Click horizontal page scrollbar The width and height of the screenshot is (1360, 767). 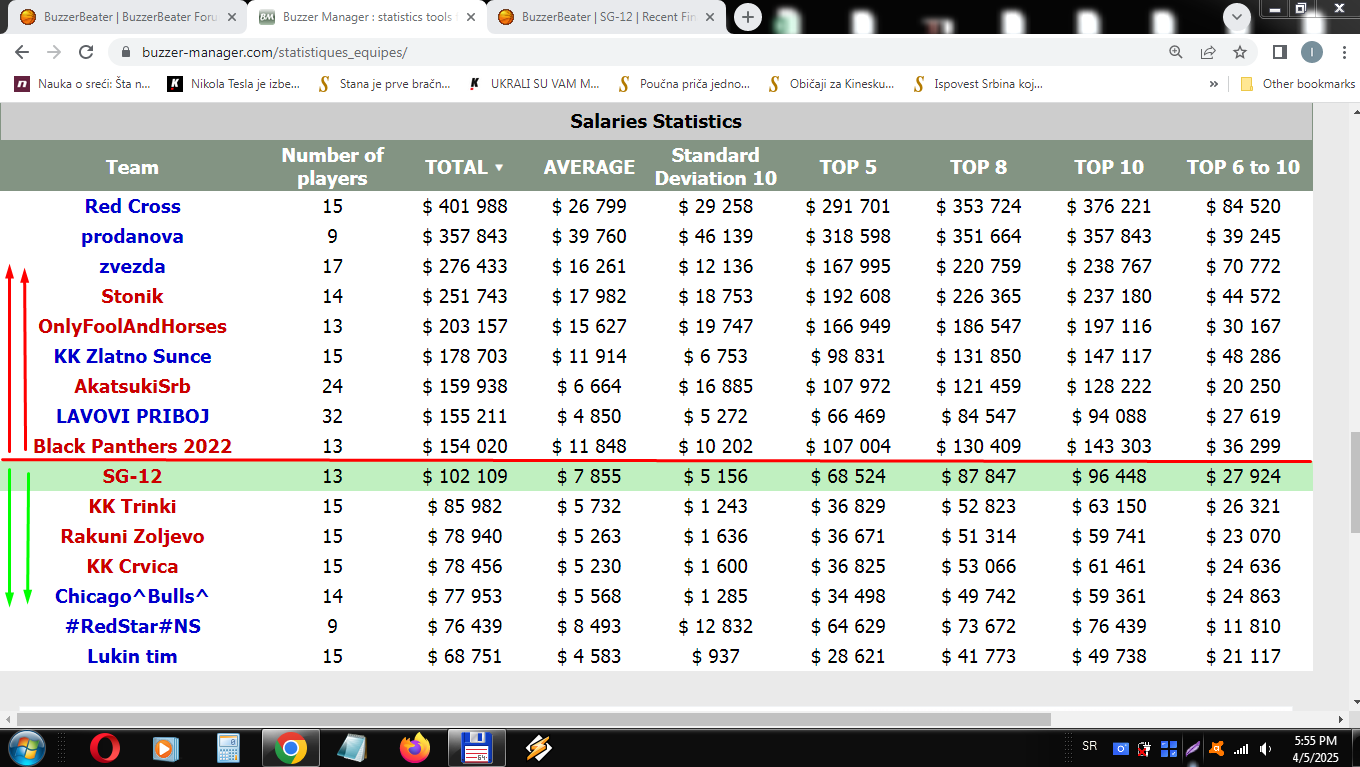pos(535,719)
